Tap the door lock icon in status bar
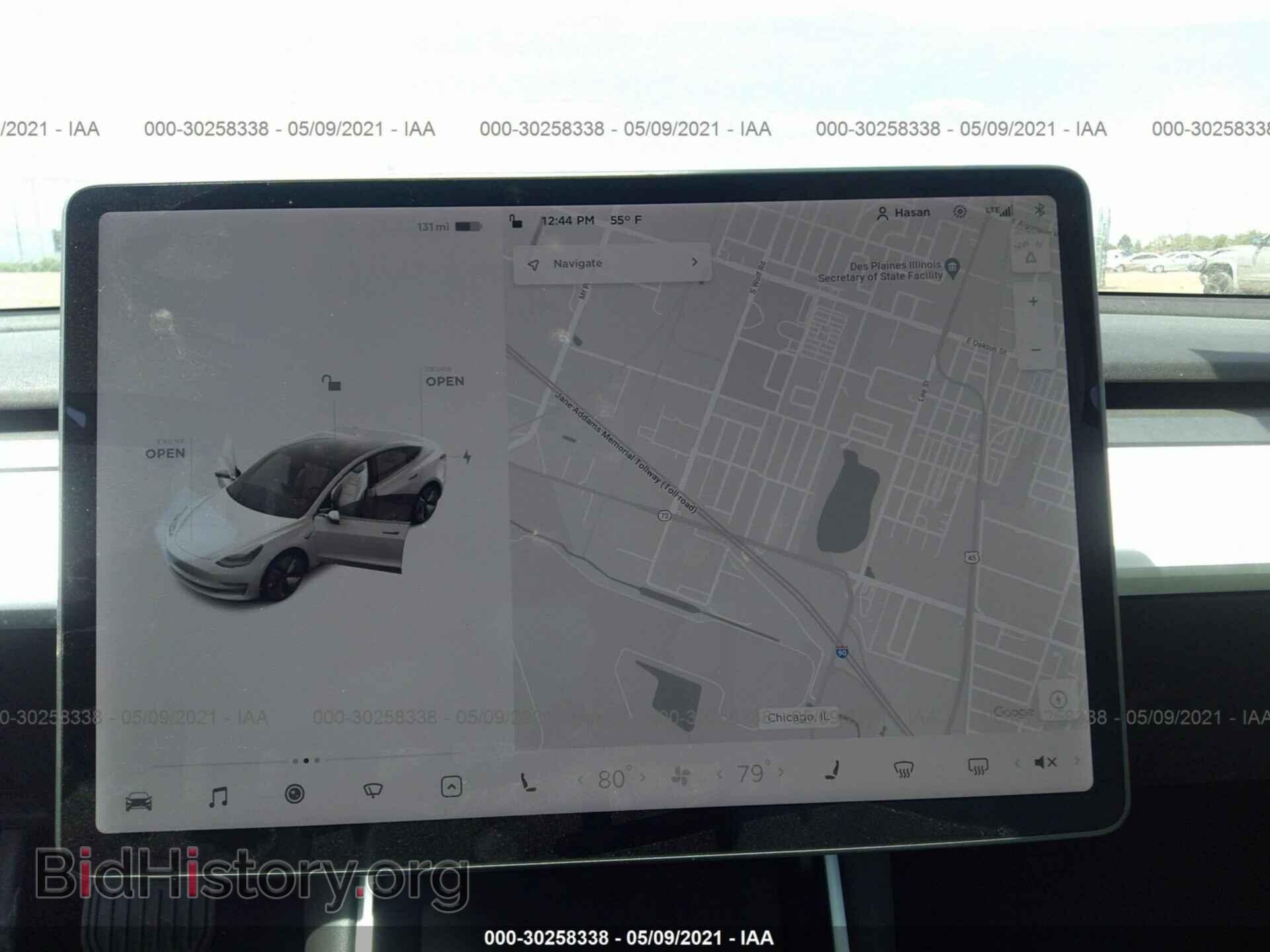The height and width of the screenshot is (952, 1270). 516,221
